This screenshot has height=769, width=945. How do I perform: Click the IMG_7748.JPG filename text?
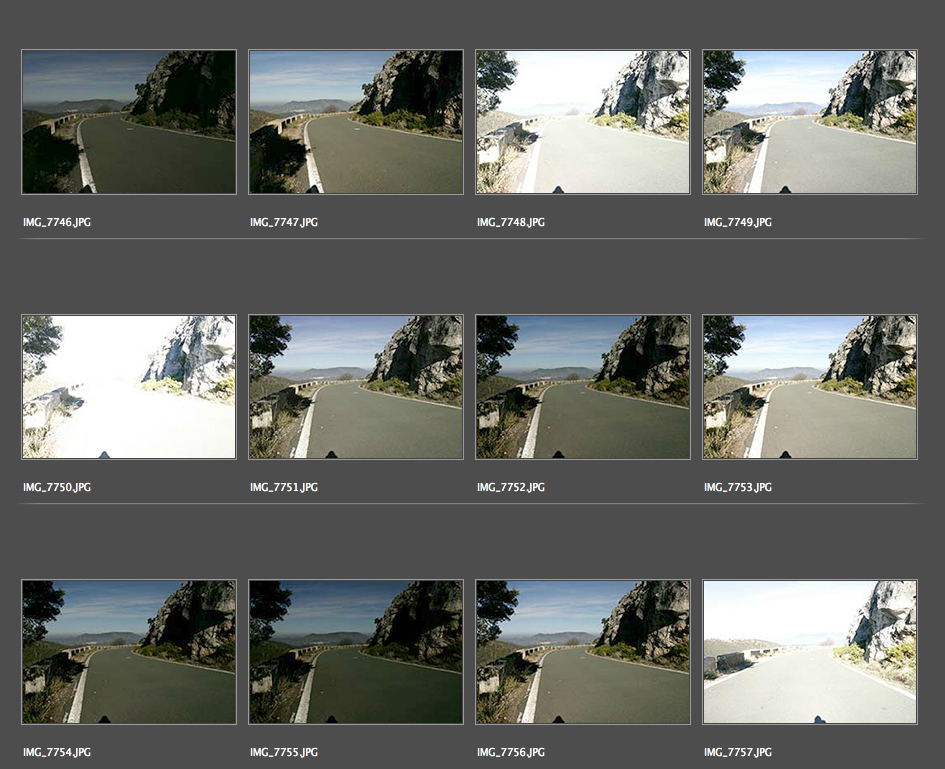pyautogui.click(x=511, y=222)
